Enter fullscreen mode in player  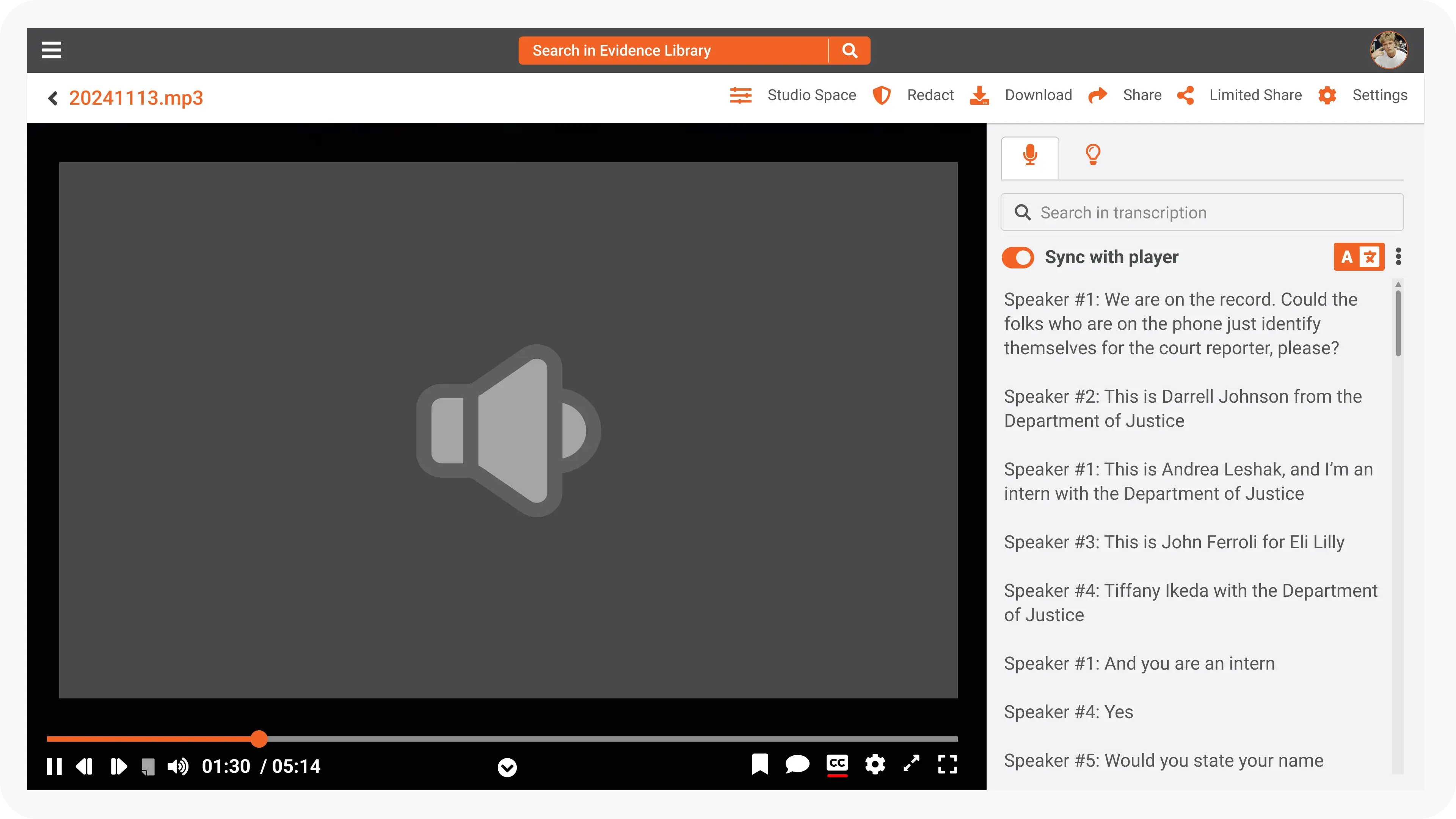pyautogui.click(x=947, y=764)
